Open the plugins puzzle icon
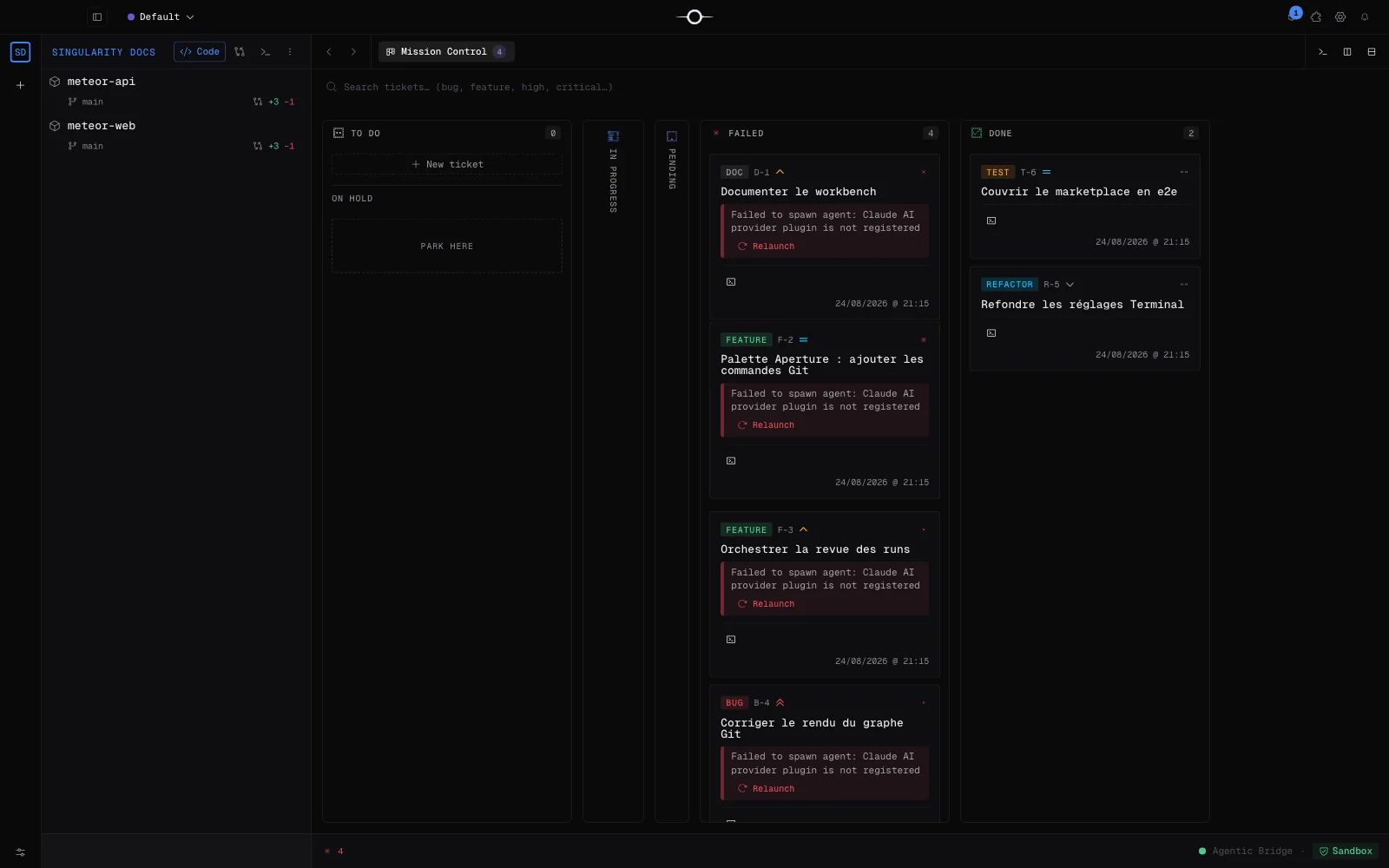This screenshot has width=1389, height=868. [1316, 16]
